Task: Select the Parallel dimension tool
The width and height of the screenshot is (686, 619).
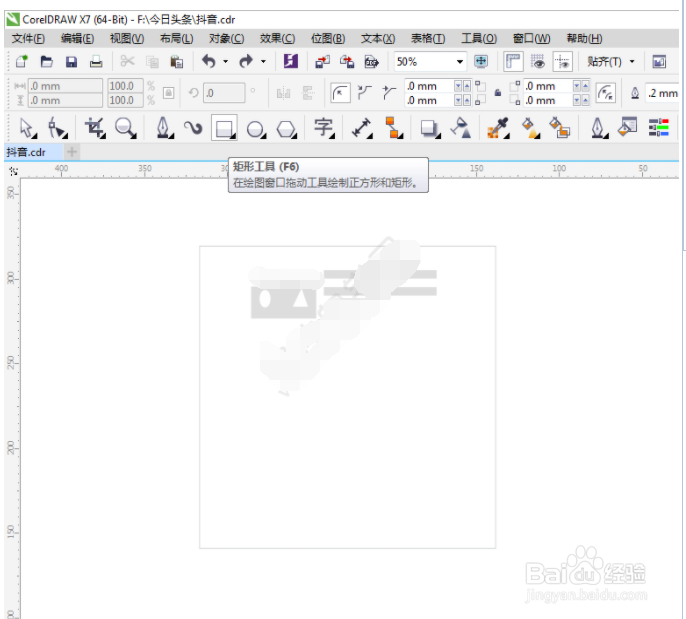Action: pos(362,128)
